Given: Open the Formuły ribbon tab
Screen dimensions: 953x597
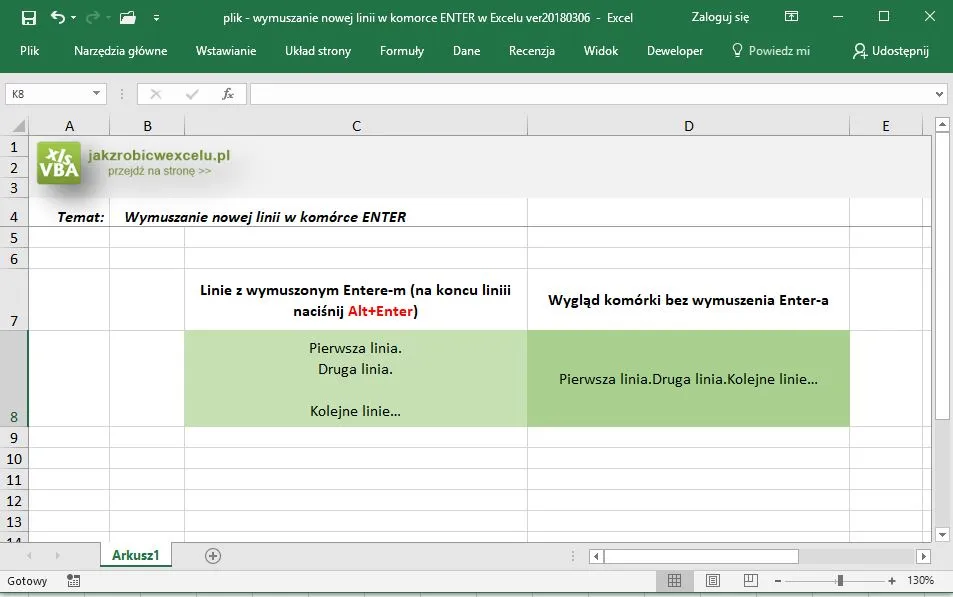Looking at the screenshot, I should coord(402,51).
